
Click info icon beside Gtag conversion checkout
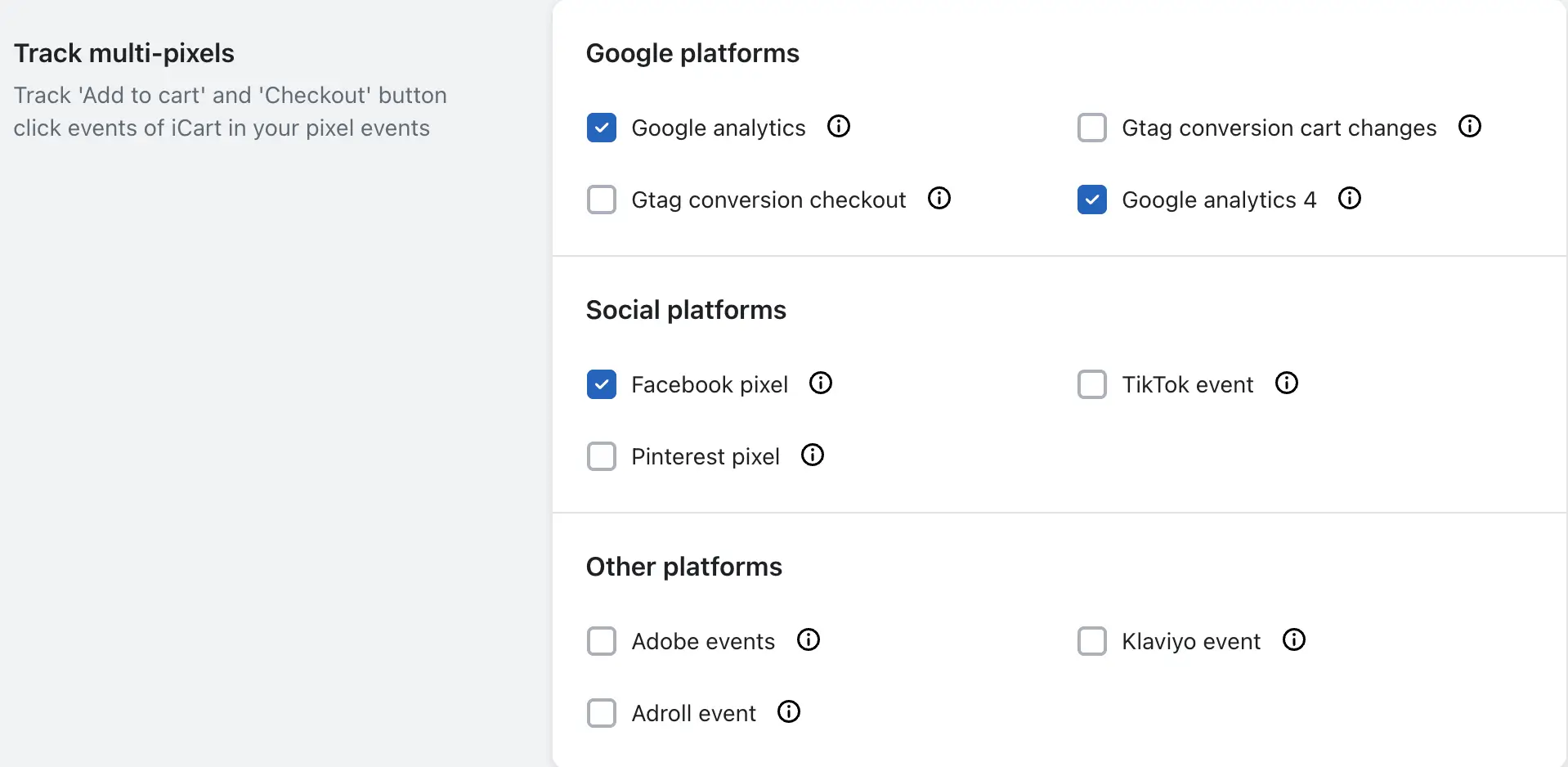coord(939,199)
